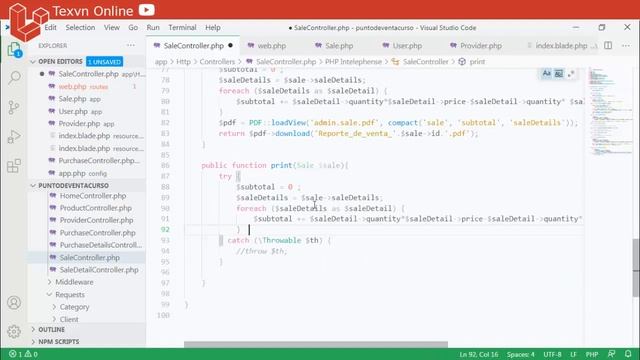The width and height of the screenshot is (640, 360).
Task: Switch to the index.blade.php tab
Action: 561,46
